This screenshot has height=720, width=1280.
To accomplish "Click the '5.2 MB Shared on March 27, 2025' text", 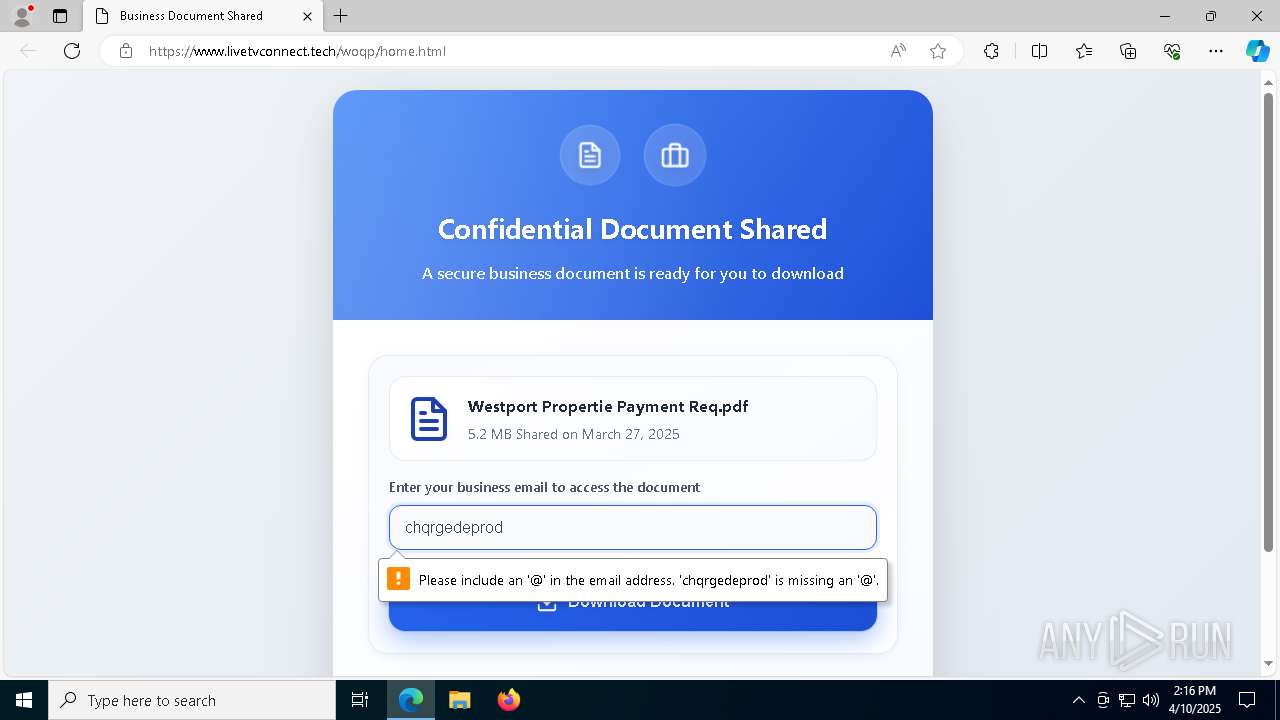I will (x=574, y=434).
